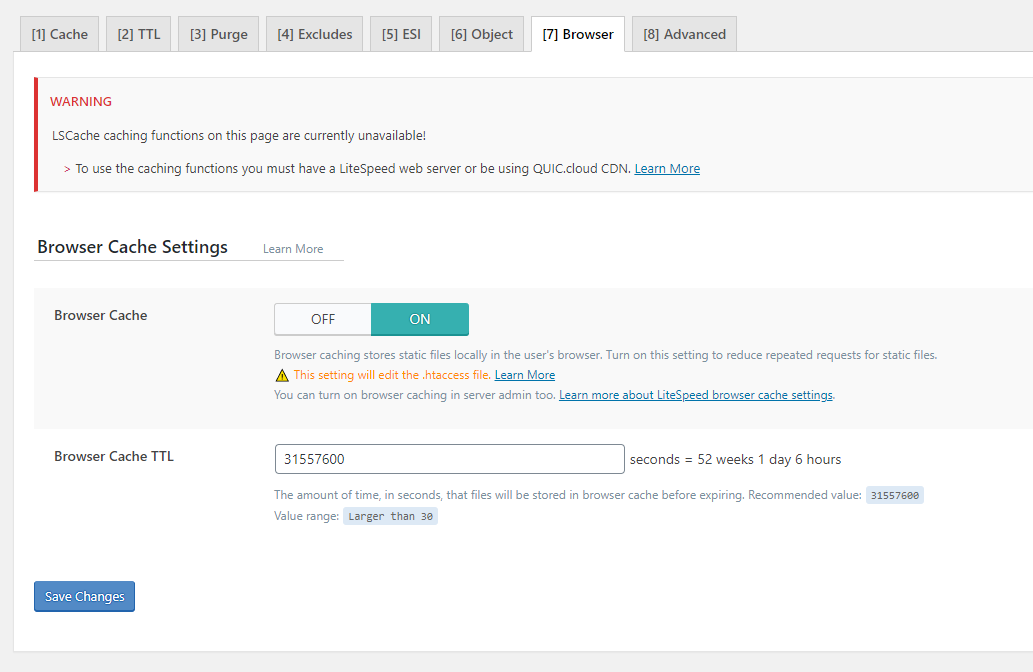
Task: Click 'LSCache caching functions... currently unavailable' text
Action: [x=239, y=136]
